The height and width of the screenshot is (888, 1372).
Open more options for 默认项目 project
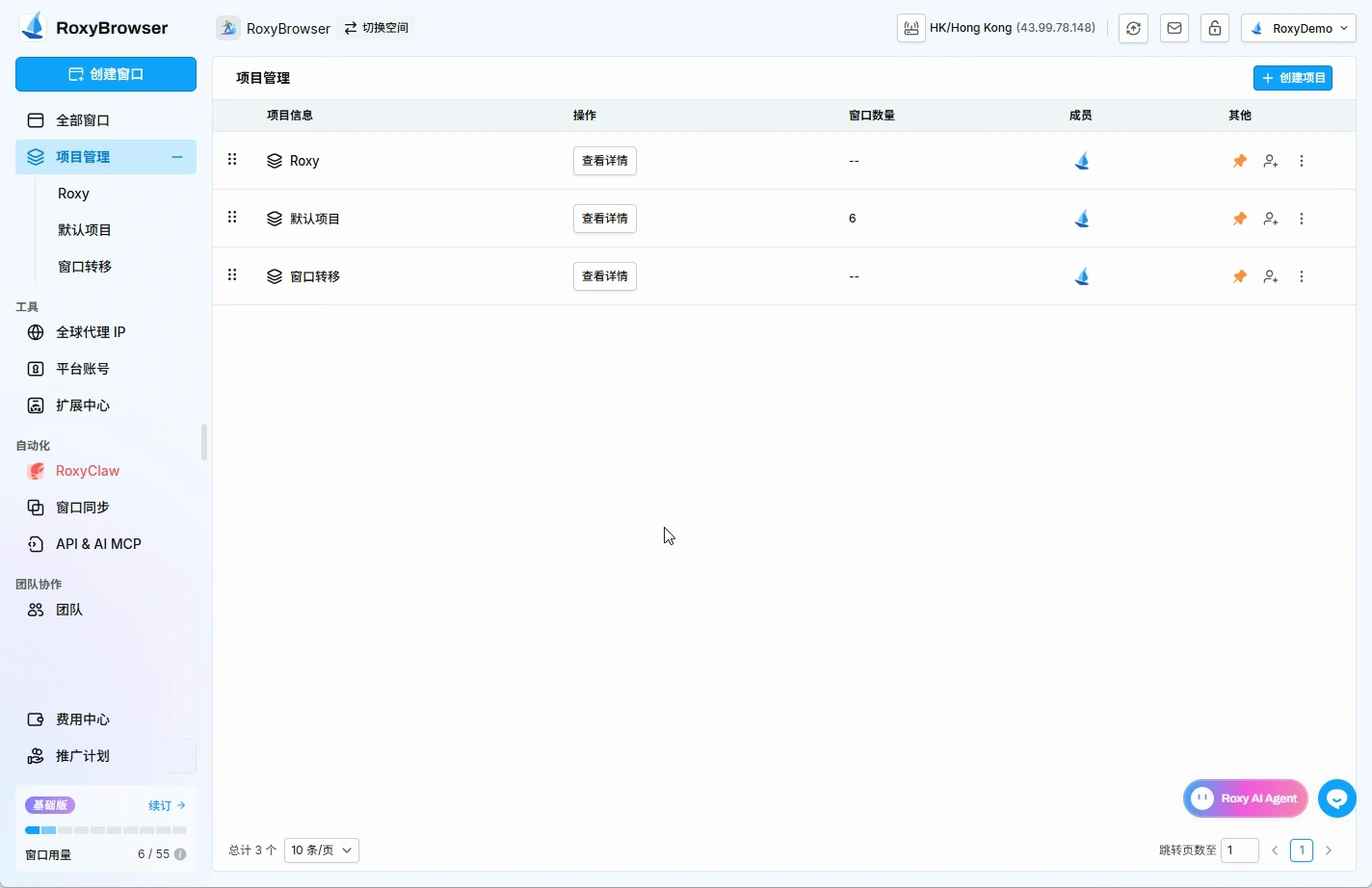click(x=1302, y=219)
